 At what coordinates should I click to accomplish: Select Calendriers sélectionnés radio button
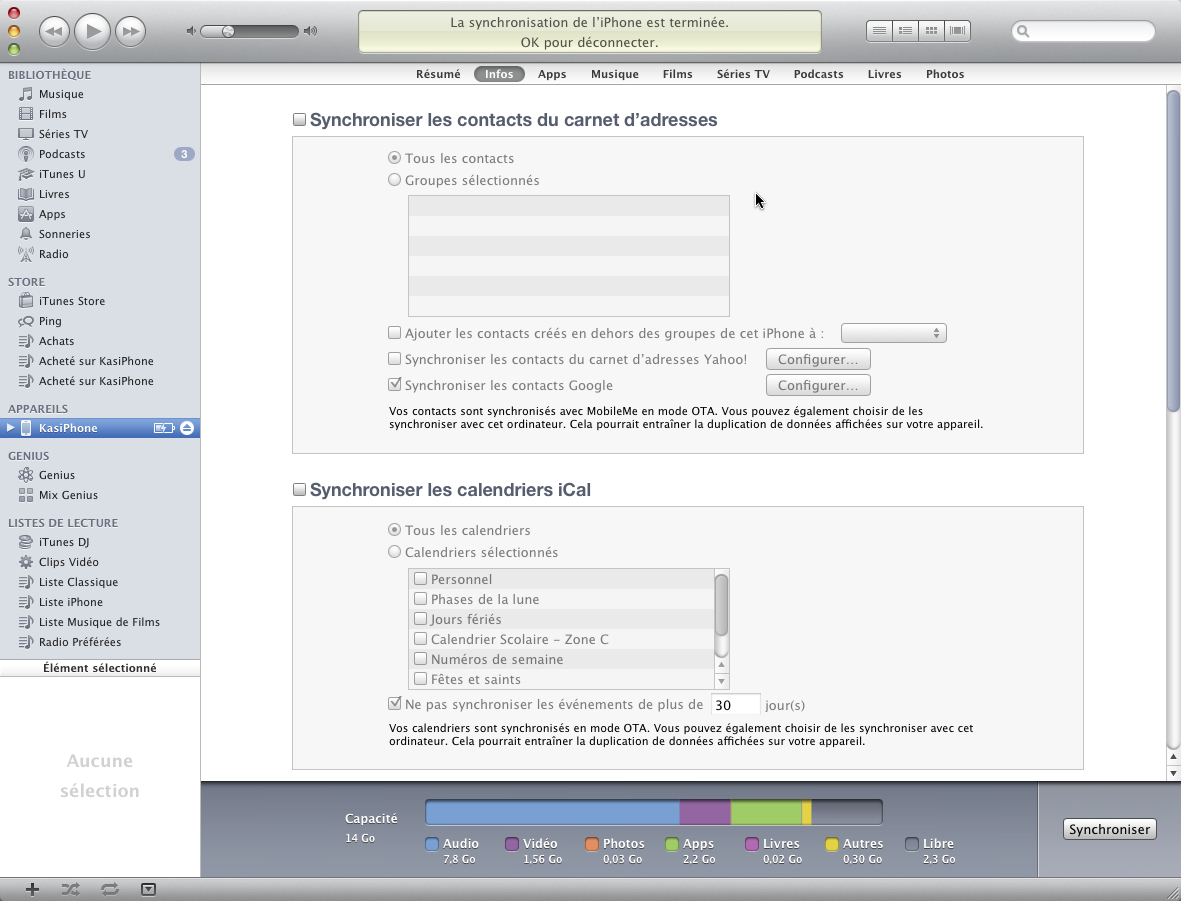394,552
